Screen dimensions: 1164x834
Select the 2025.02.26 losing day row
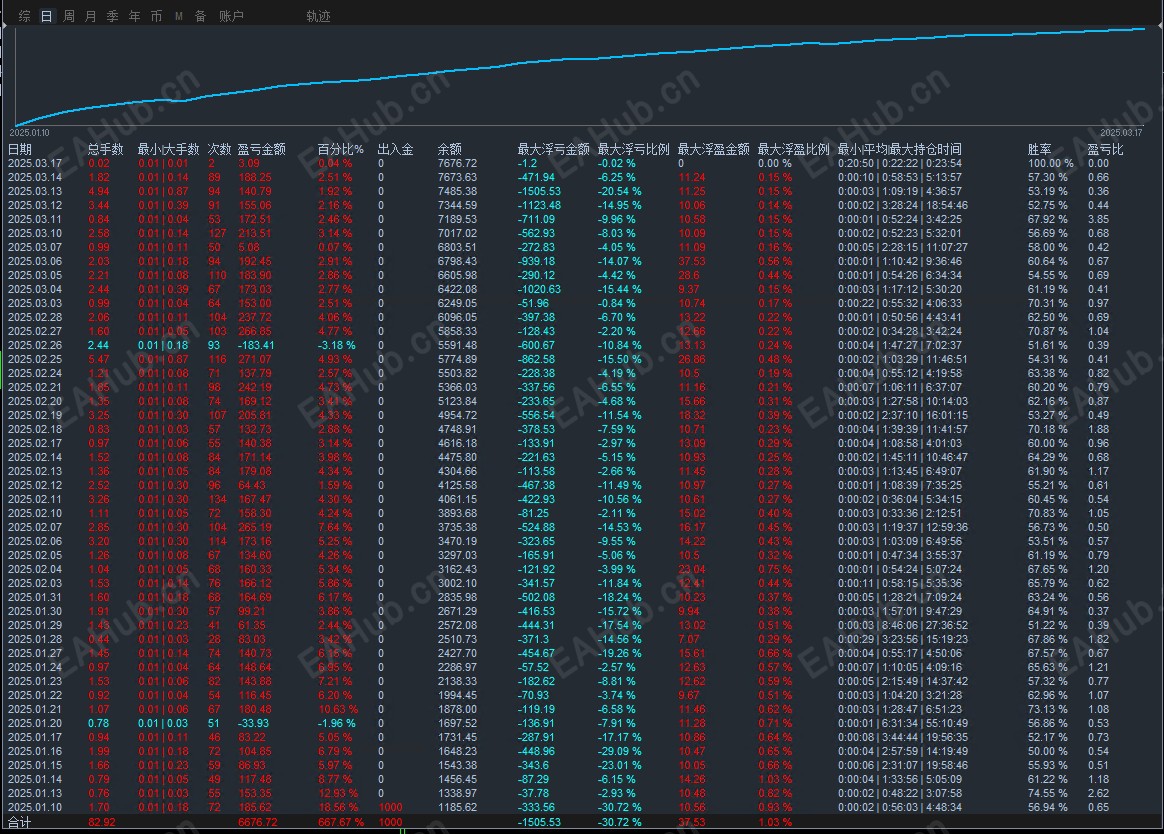582,345
